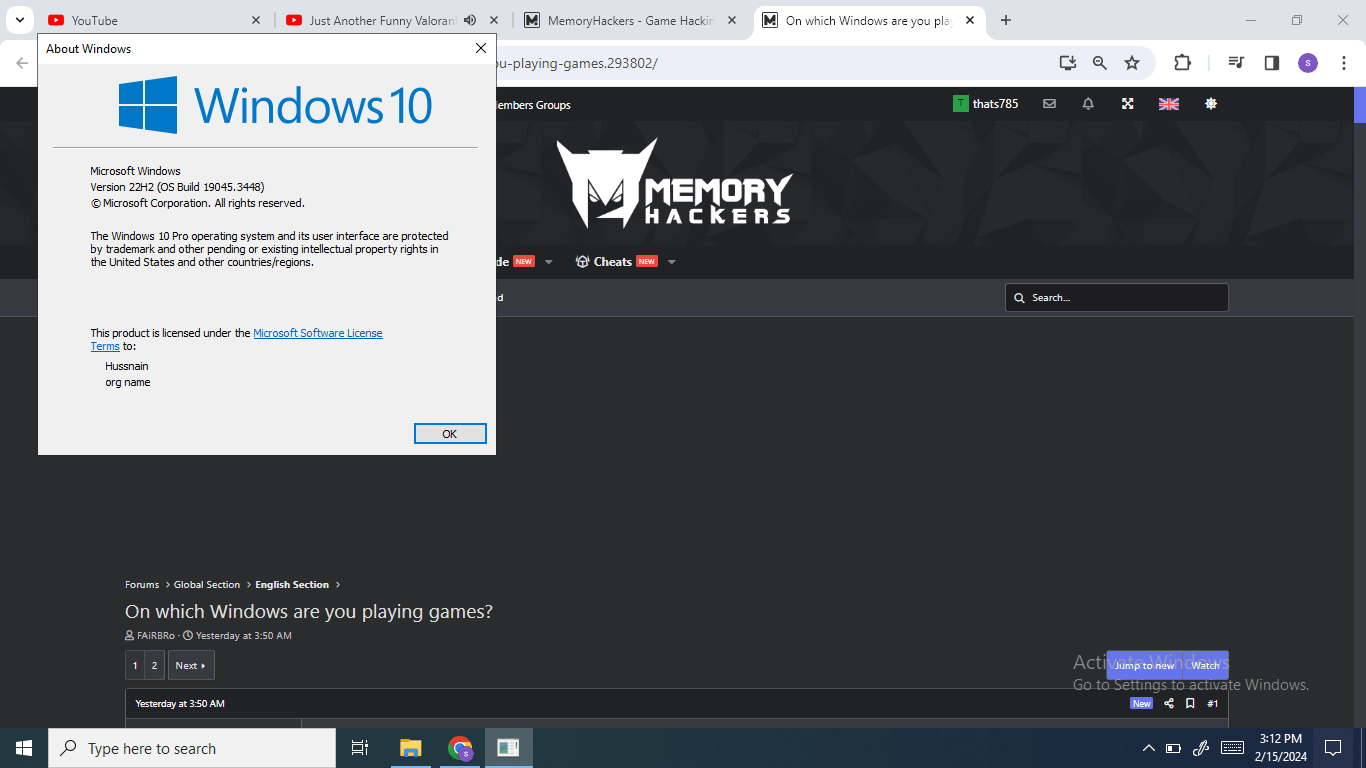Open File Explorer from the taskbar
This screenshot has height=768, width=1366.
410,748
